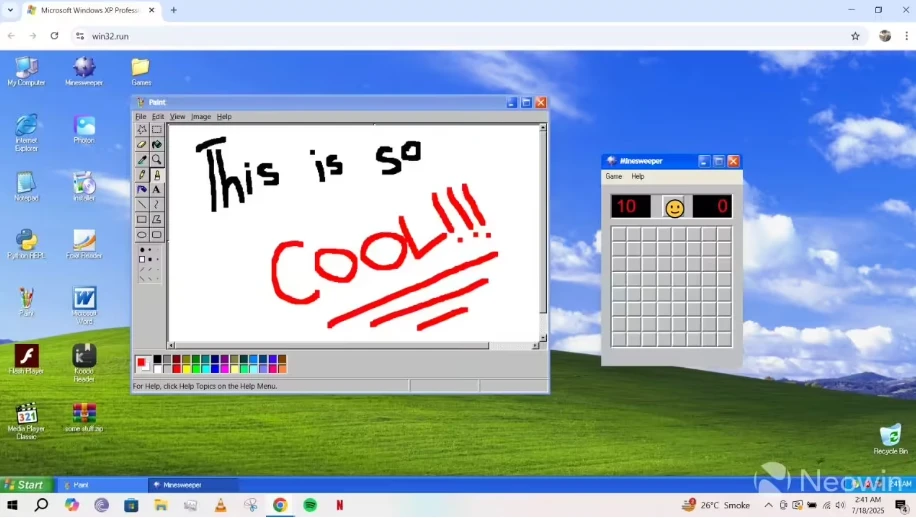Image resolution: width=916 pixels, height=518 pixels.
Task: Click Paint's horizontal scrollbar track
Action: click(x=510, y=346)
